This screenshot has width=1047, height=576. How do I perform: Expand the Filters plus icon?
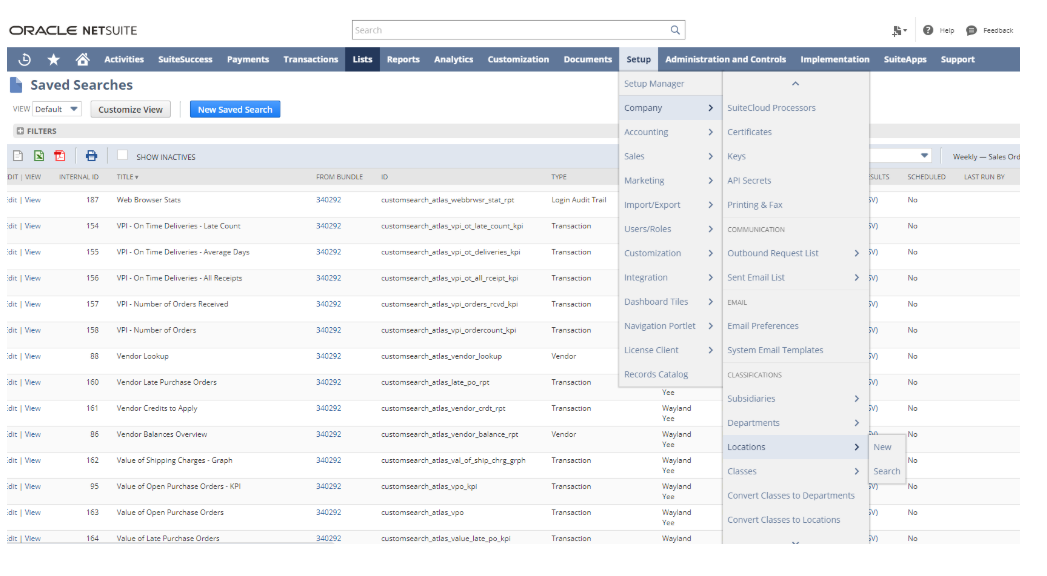(x=20, y=131)
